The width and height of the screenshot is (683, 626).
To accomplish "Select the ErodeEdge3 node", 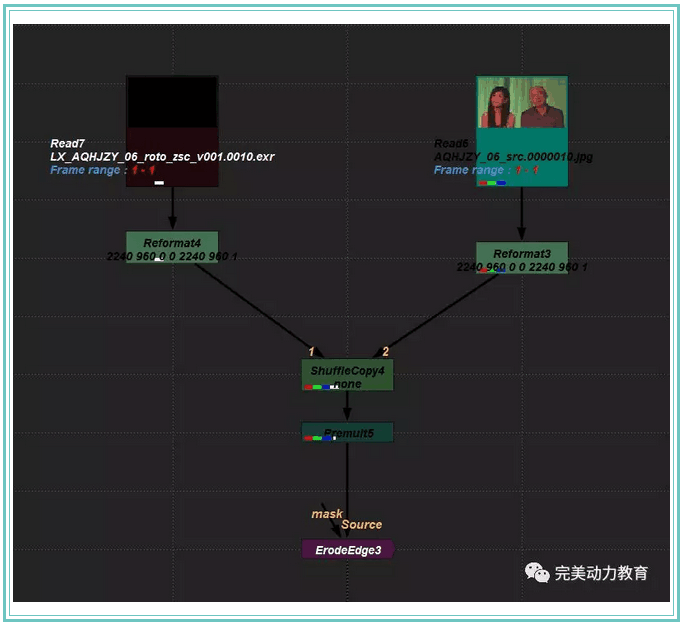I will coord(348,550).
